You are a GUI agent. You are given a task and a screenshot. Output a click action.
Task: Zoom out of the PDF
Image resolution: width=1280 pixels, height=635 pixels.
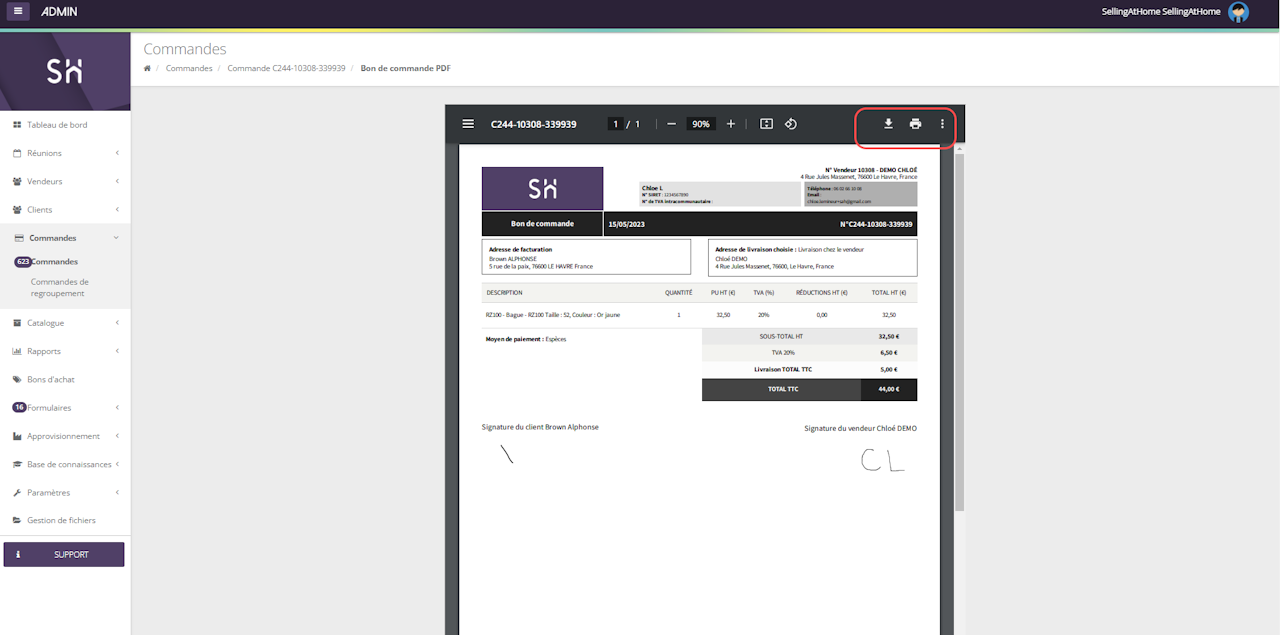pyautogui.click(x=671, y=124)
